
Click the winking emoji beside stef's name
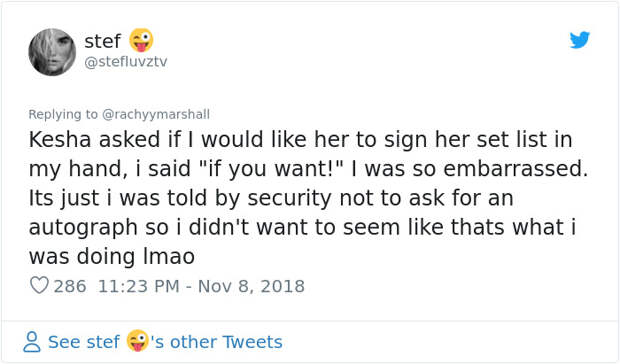[x=141, y=40]
